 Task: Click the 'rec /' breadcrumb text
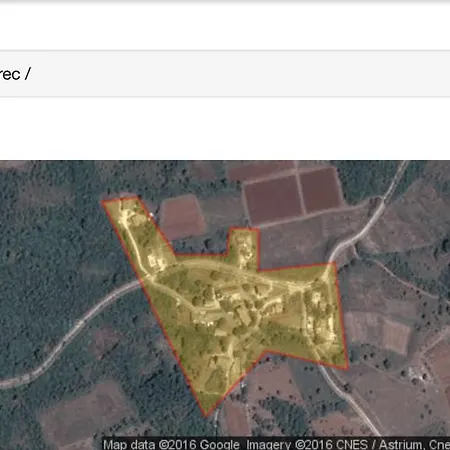(x=15, y=74)
